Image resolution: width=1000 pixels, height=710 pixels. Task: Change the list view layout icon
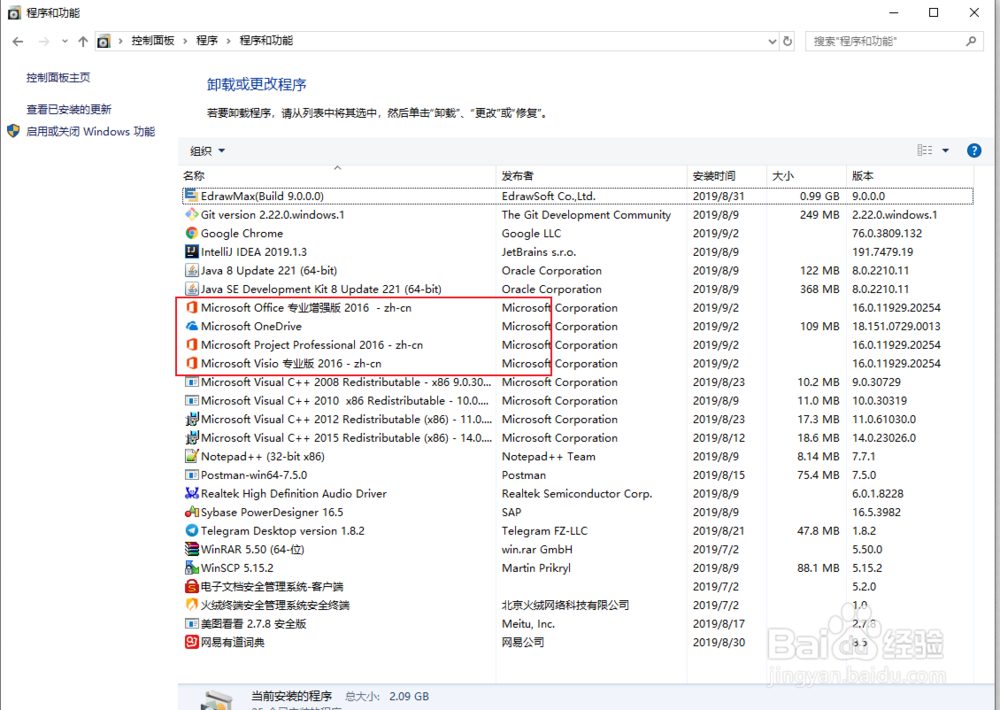925,151
